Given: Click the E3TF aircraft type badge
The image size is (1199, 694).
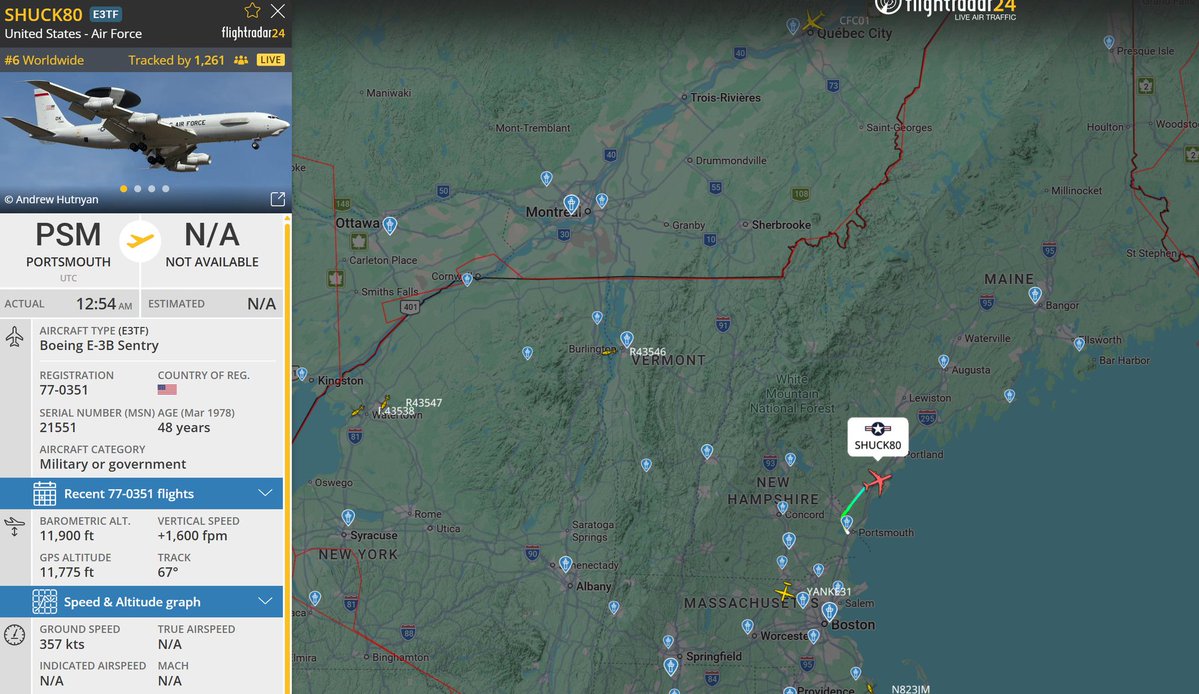Looking at the screenshot, I should coord(106,14).
